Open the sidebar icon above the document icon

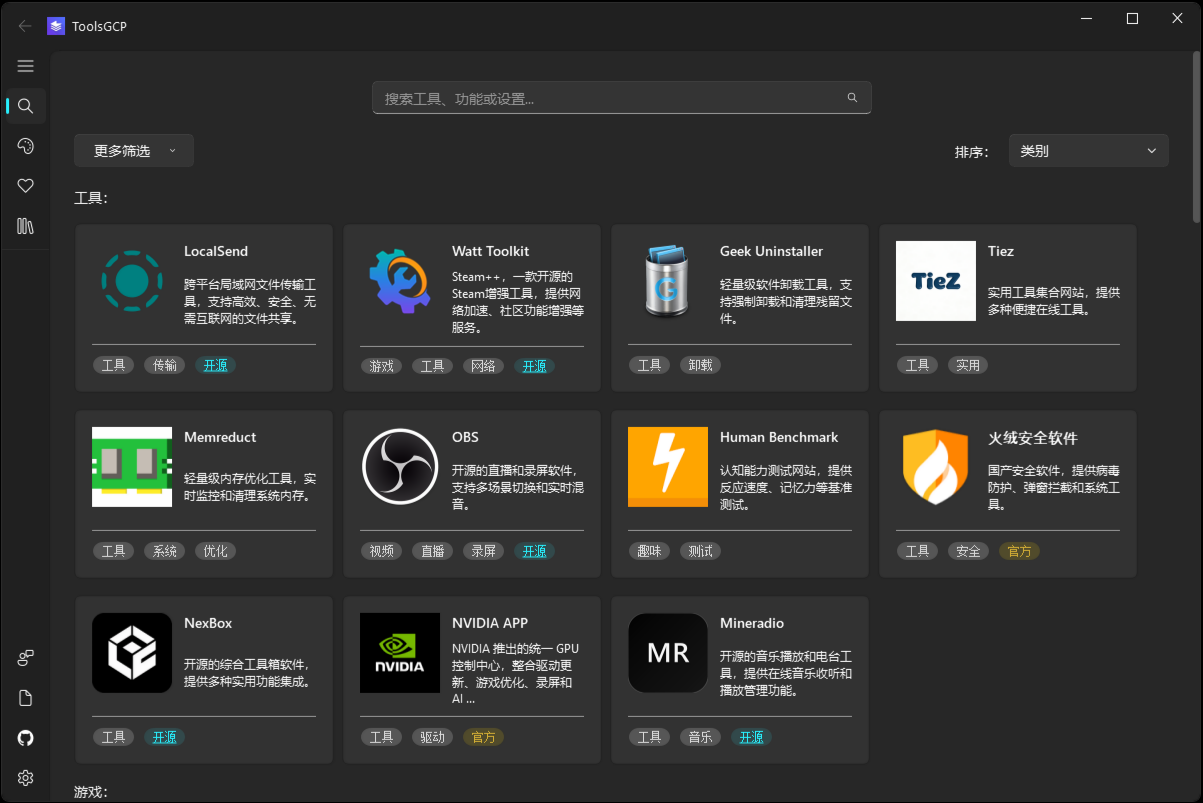[26, 658]
